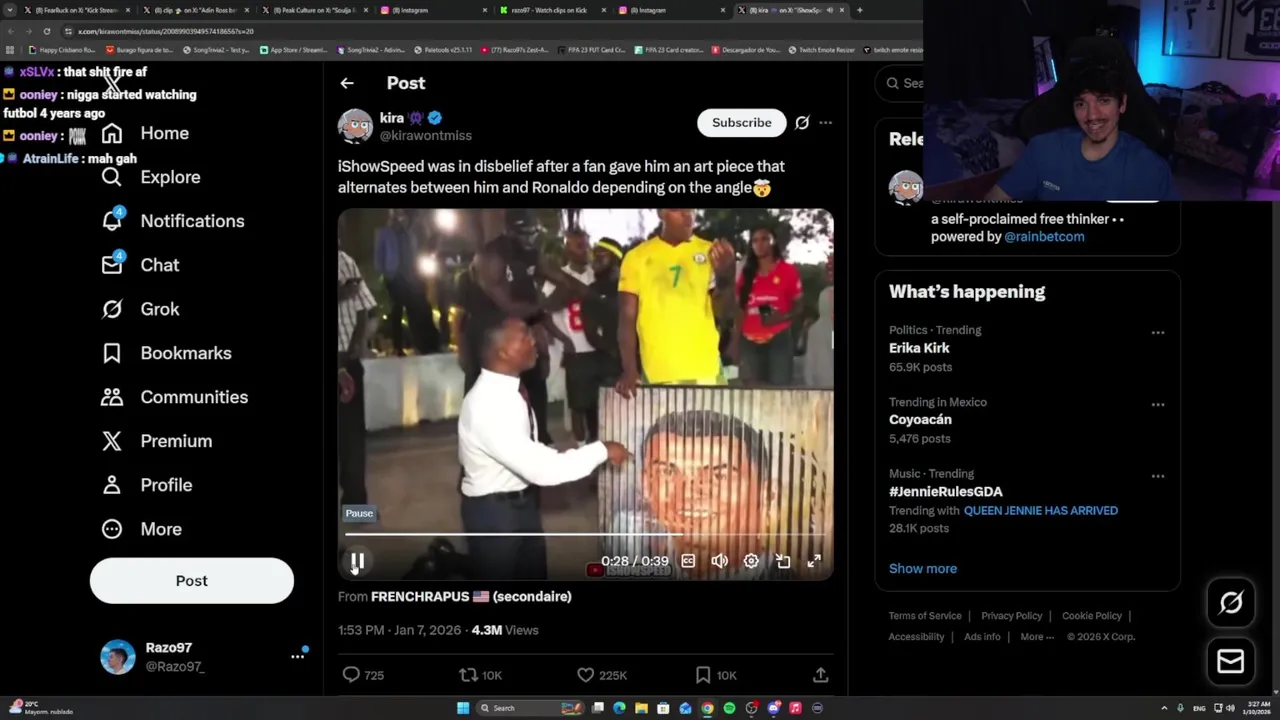The width and height of the screenshot is (1280, 720).
Task: Open the Cookie Policy link
Action: click(x=1092, y=616)
